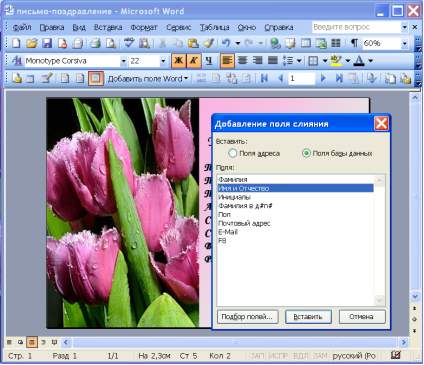
Task: Open font color A dropdown arrow
Action: click(370, 61)
